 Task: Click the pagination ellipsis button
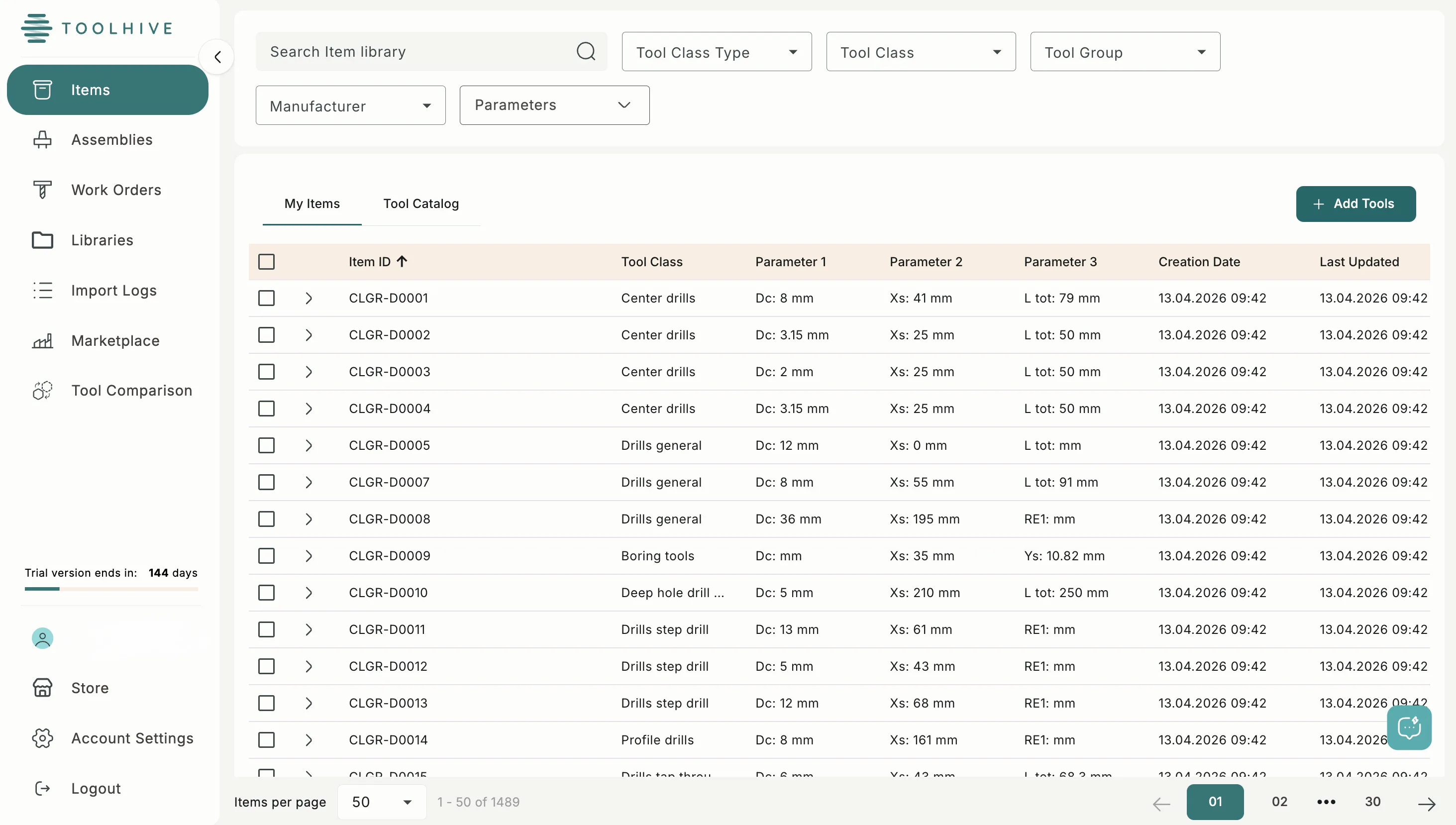[x=1326, y=802]
